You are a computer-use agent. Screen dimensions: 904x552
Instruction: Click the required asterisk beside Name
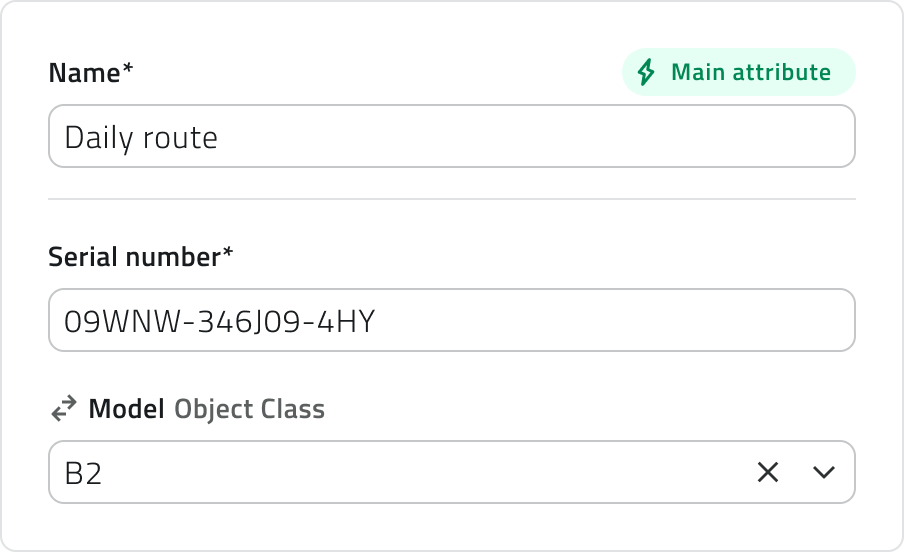[x=128, y=71]
